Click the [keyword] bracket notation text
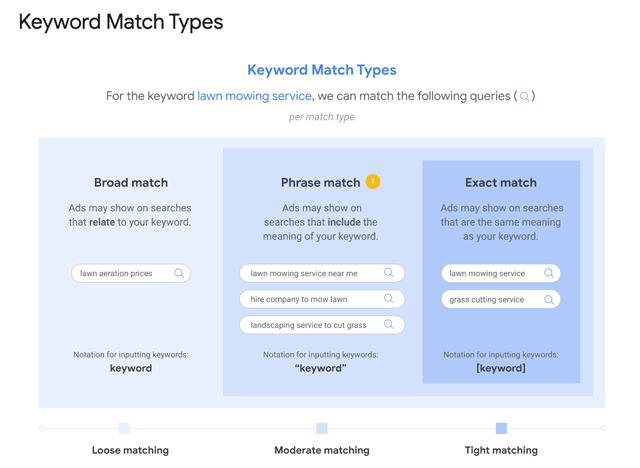Viewport: 640px width, 468px height. click(x=501, y=368)
